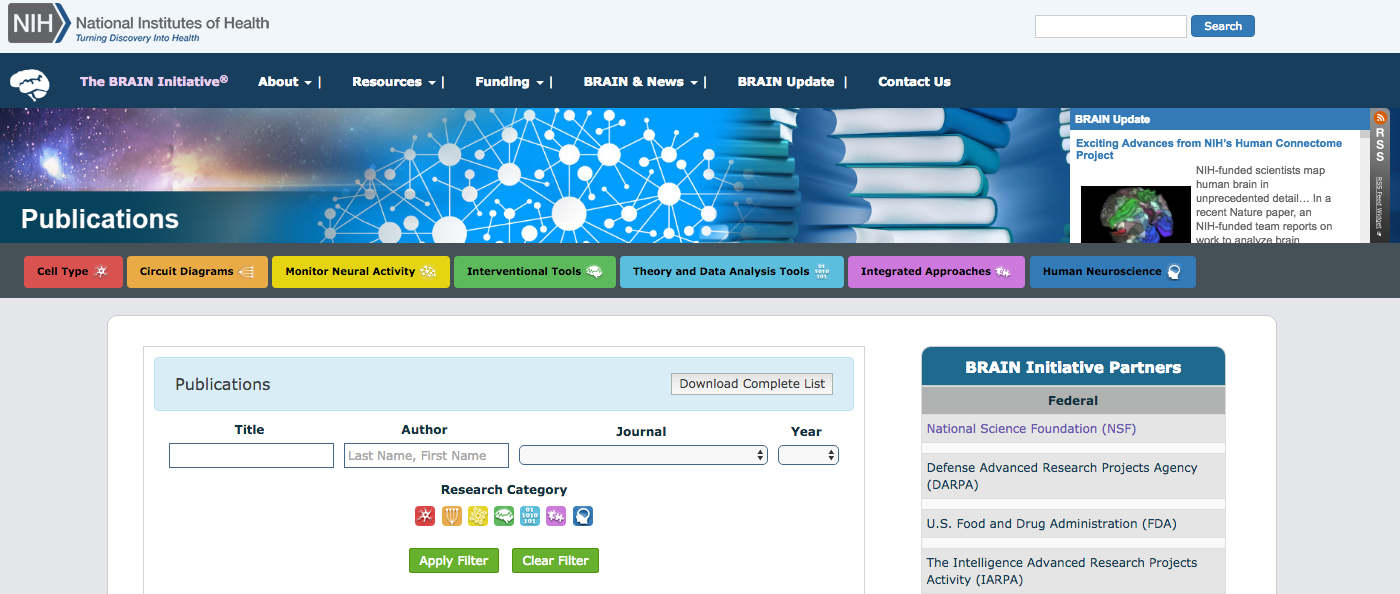Click the Title filter input field

251,455
